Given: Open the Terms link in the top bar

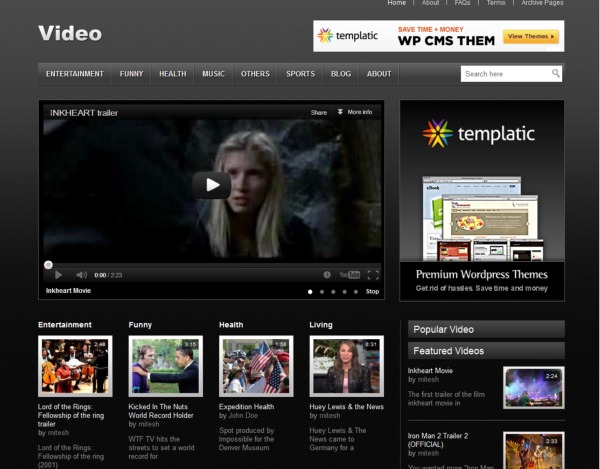Looking at the screenshot, I should coord(496,3).
